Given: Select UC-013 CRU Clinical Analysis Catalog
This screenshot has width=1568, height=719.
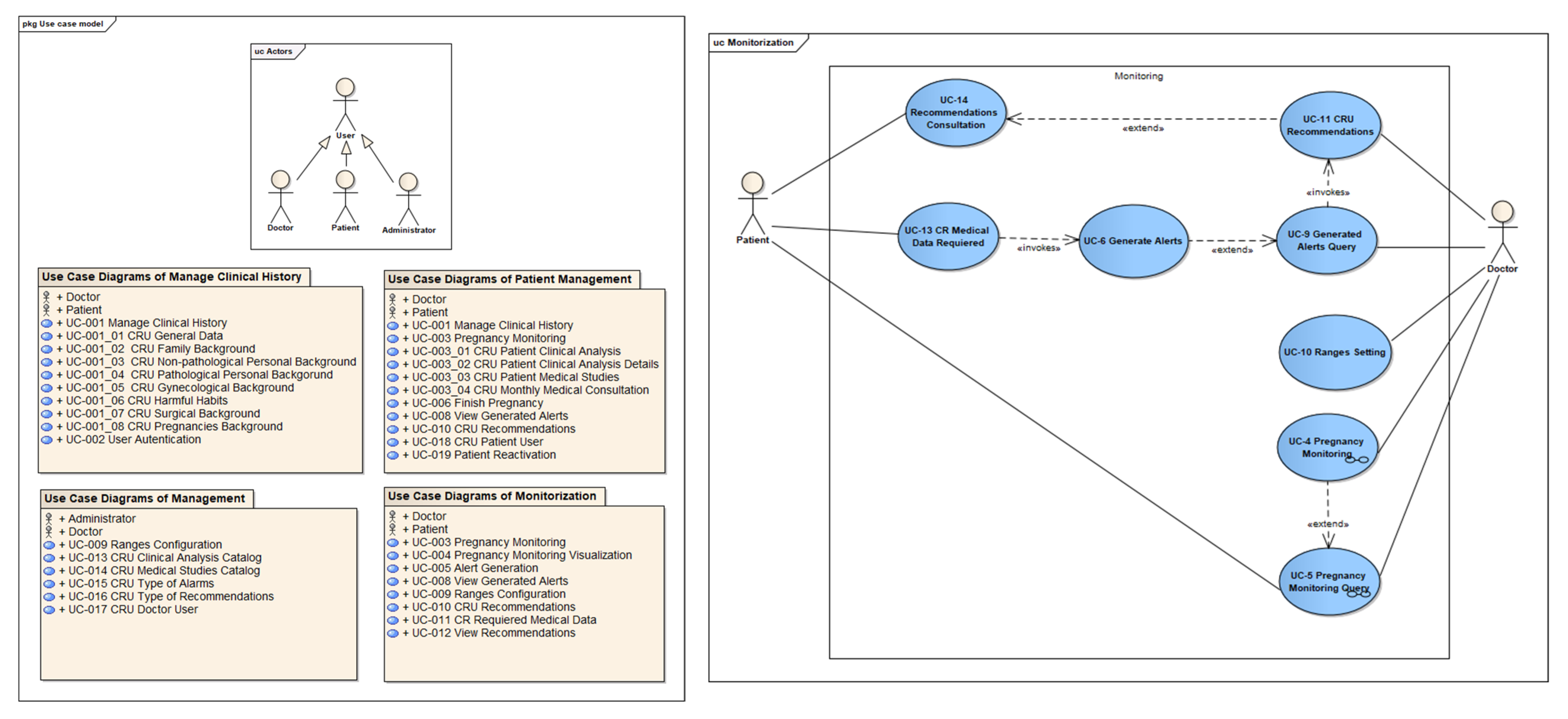Looking at the screenshot, I should 153,558.
